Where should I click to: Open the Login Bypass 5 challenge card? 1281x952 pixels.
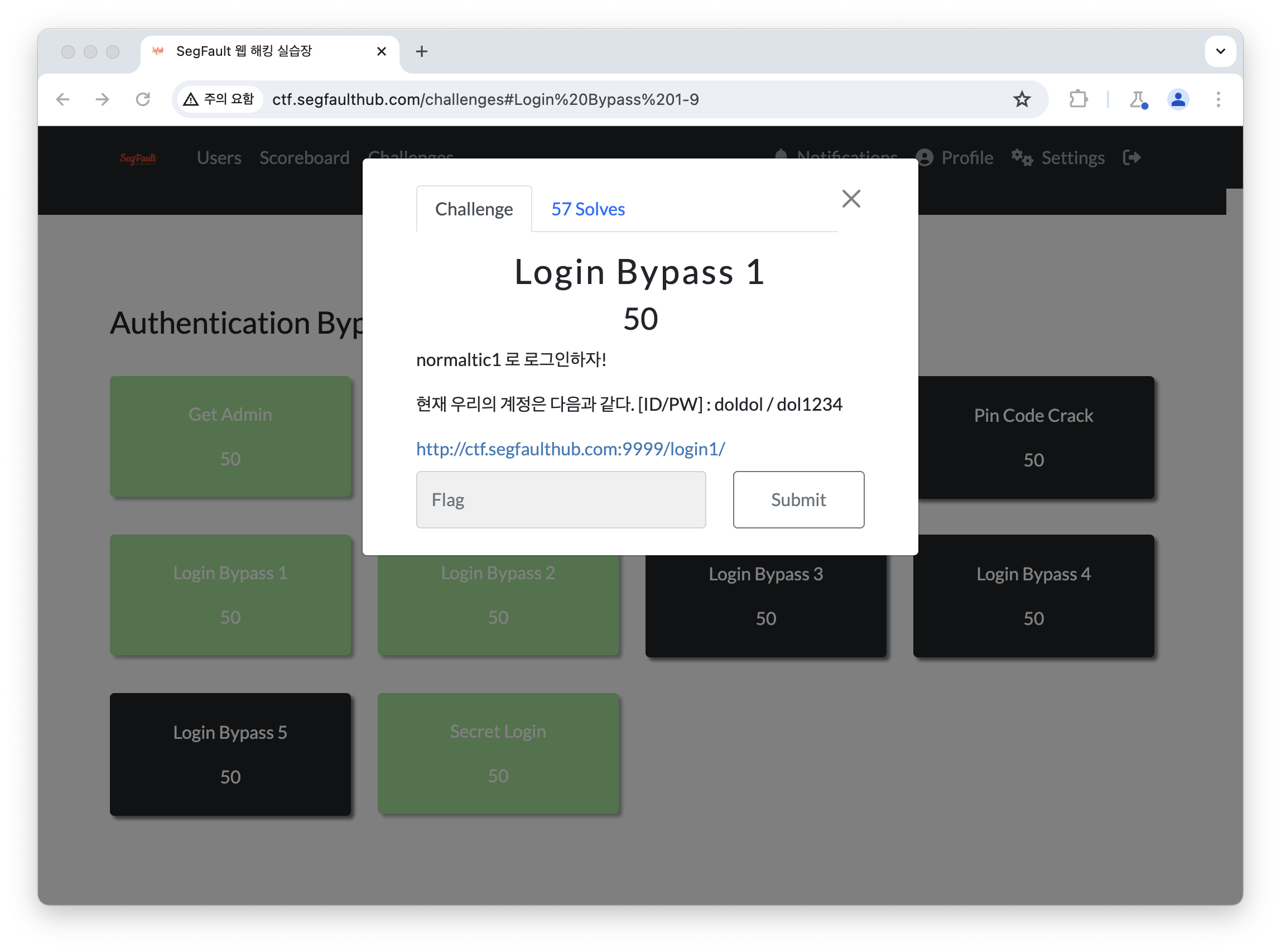coord(230,754)
